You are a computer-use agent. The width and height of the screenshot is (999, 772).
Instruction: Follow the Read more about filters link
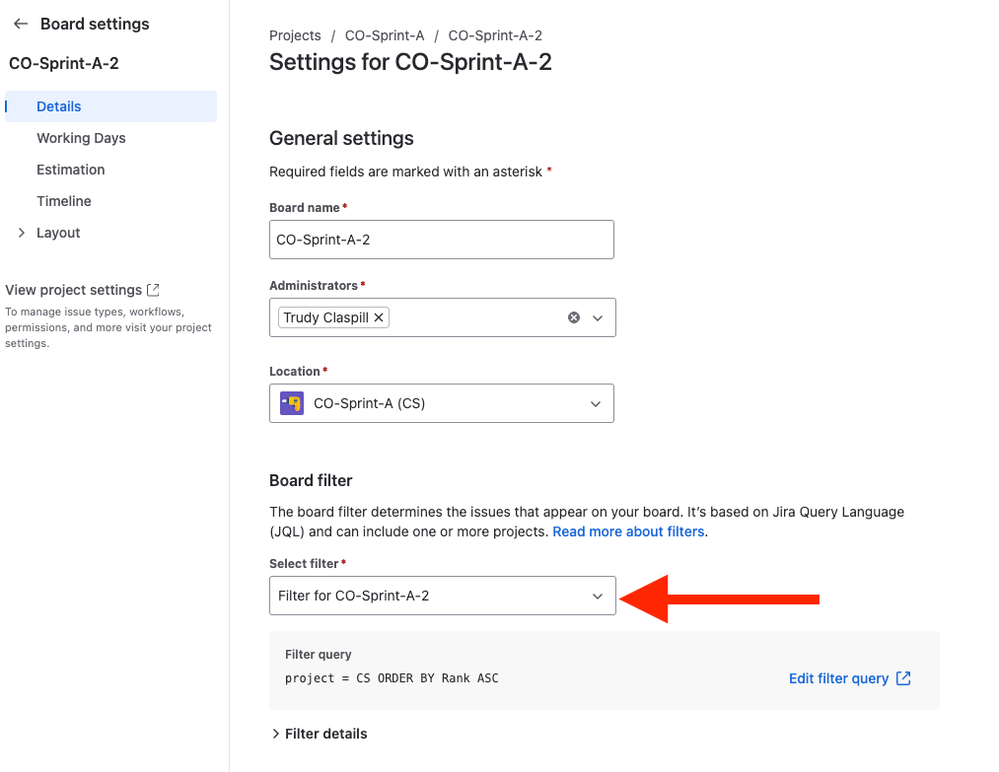(628, 531)
